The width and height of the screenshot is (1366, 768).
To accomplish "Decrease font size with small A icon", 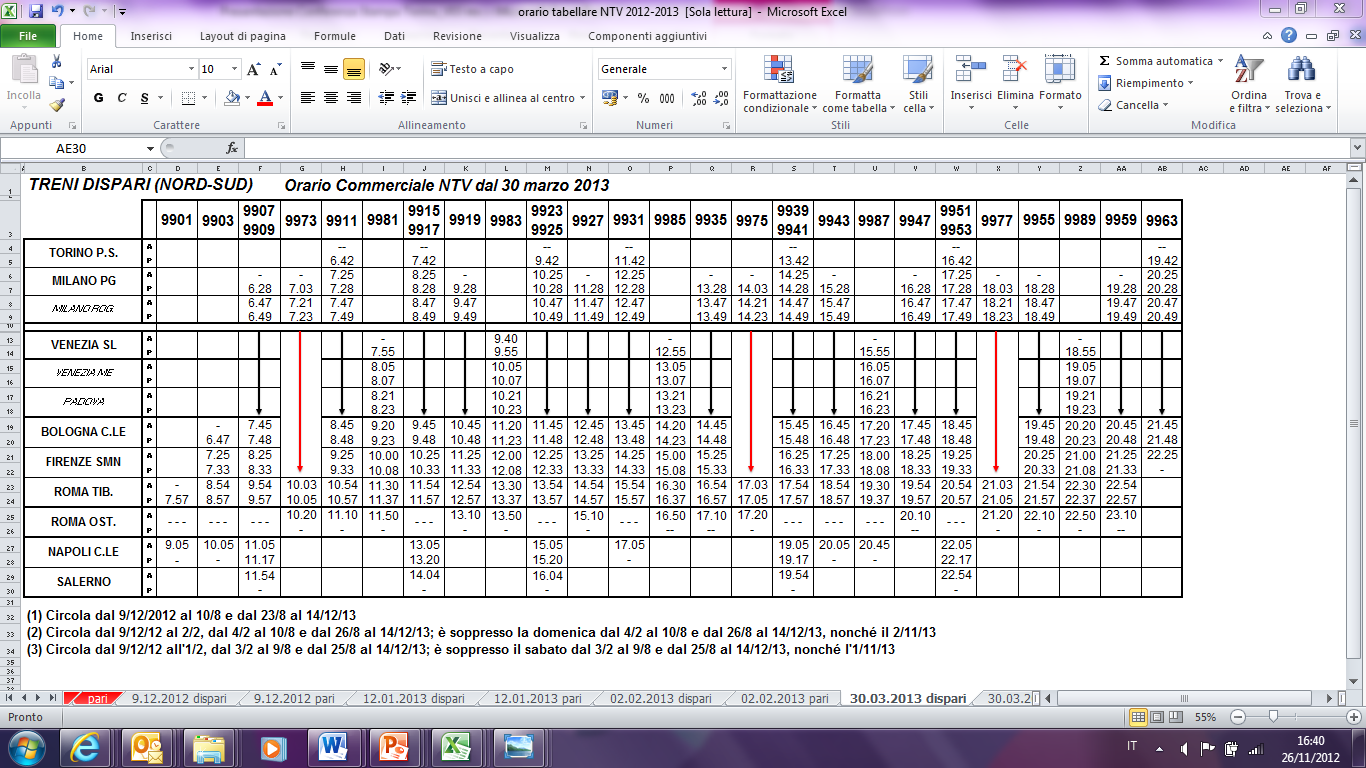I will pyautogui.click(x=275, y=69).
